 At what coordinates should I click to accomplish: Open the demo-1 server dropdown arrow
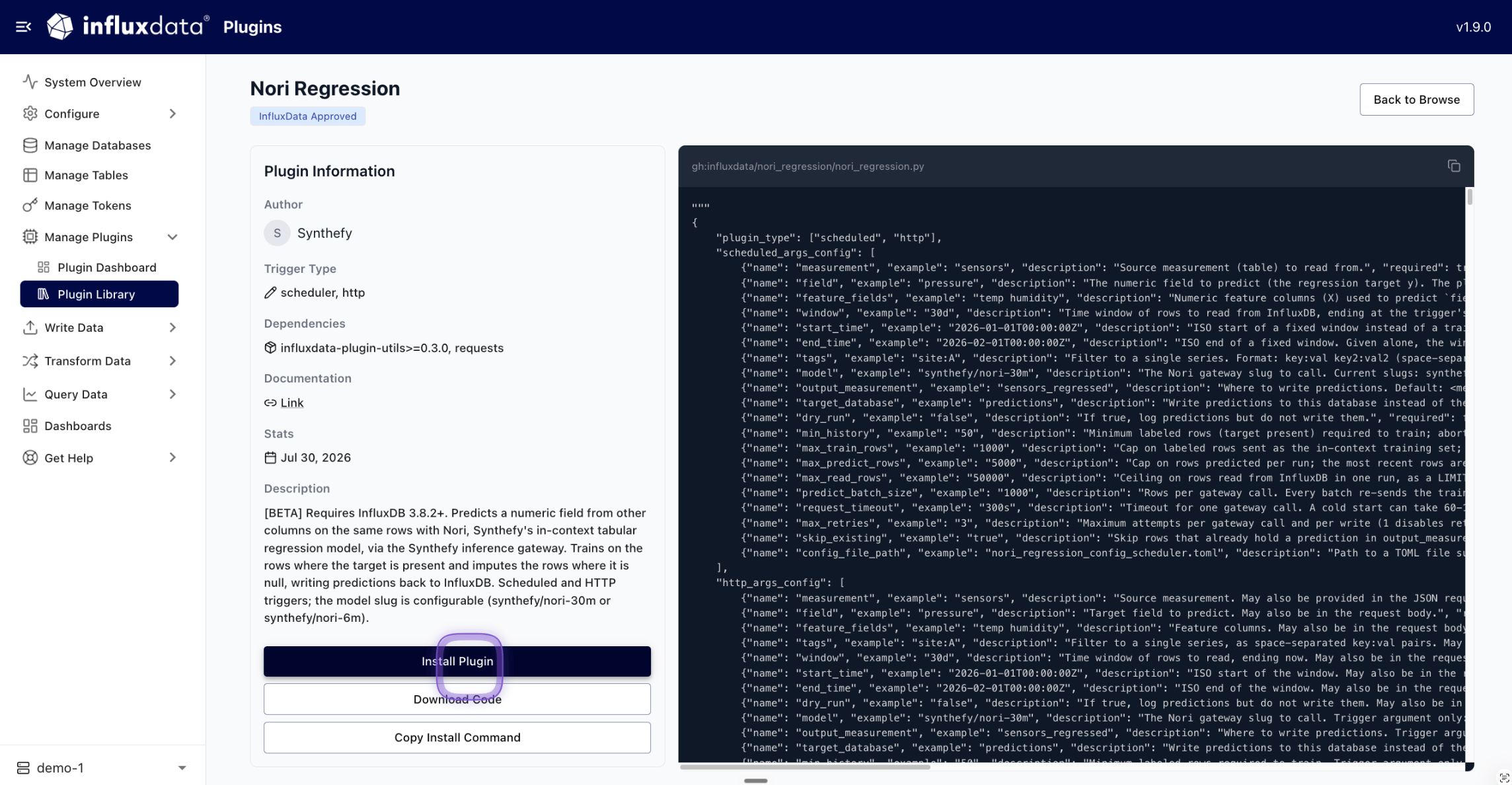182,768
